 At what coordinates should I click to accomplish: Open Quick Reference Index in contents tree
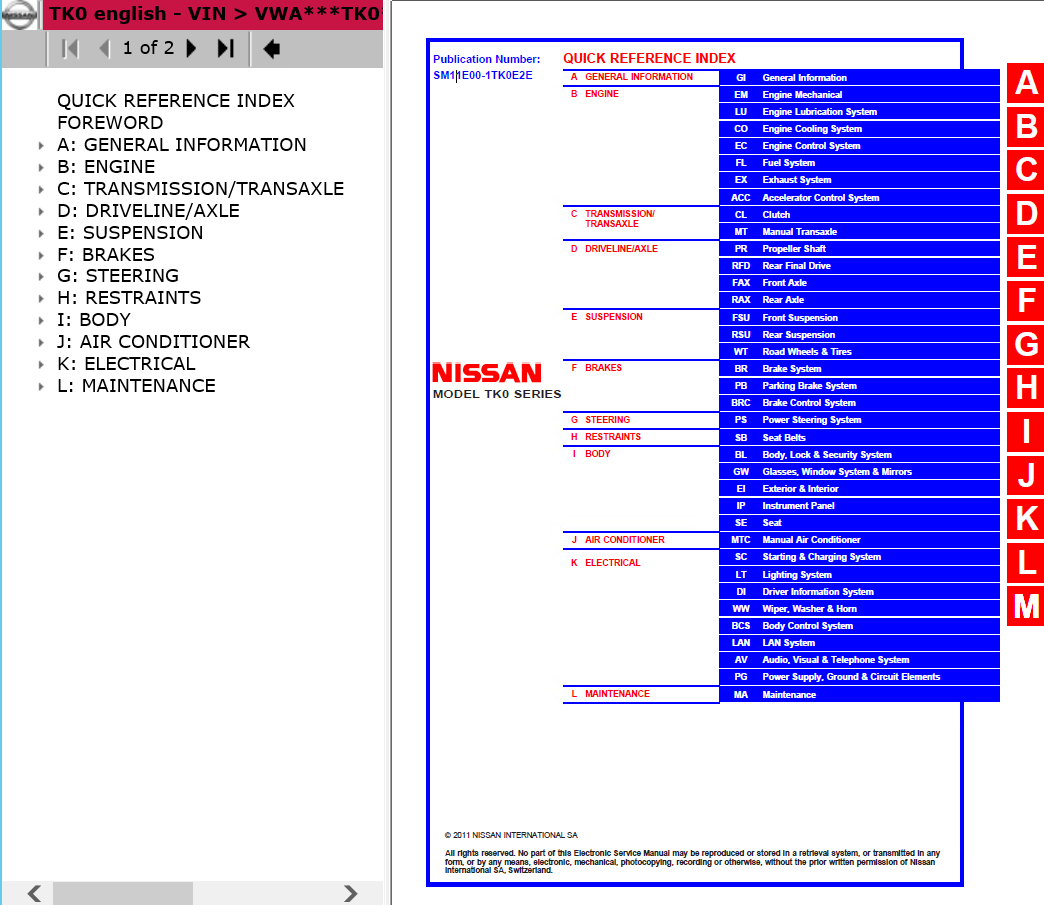176,101
